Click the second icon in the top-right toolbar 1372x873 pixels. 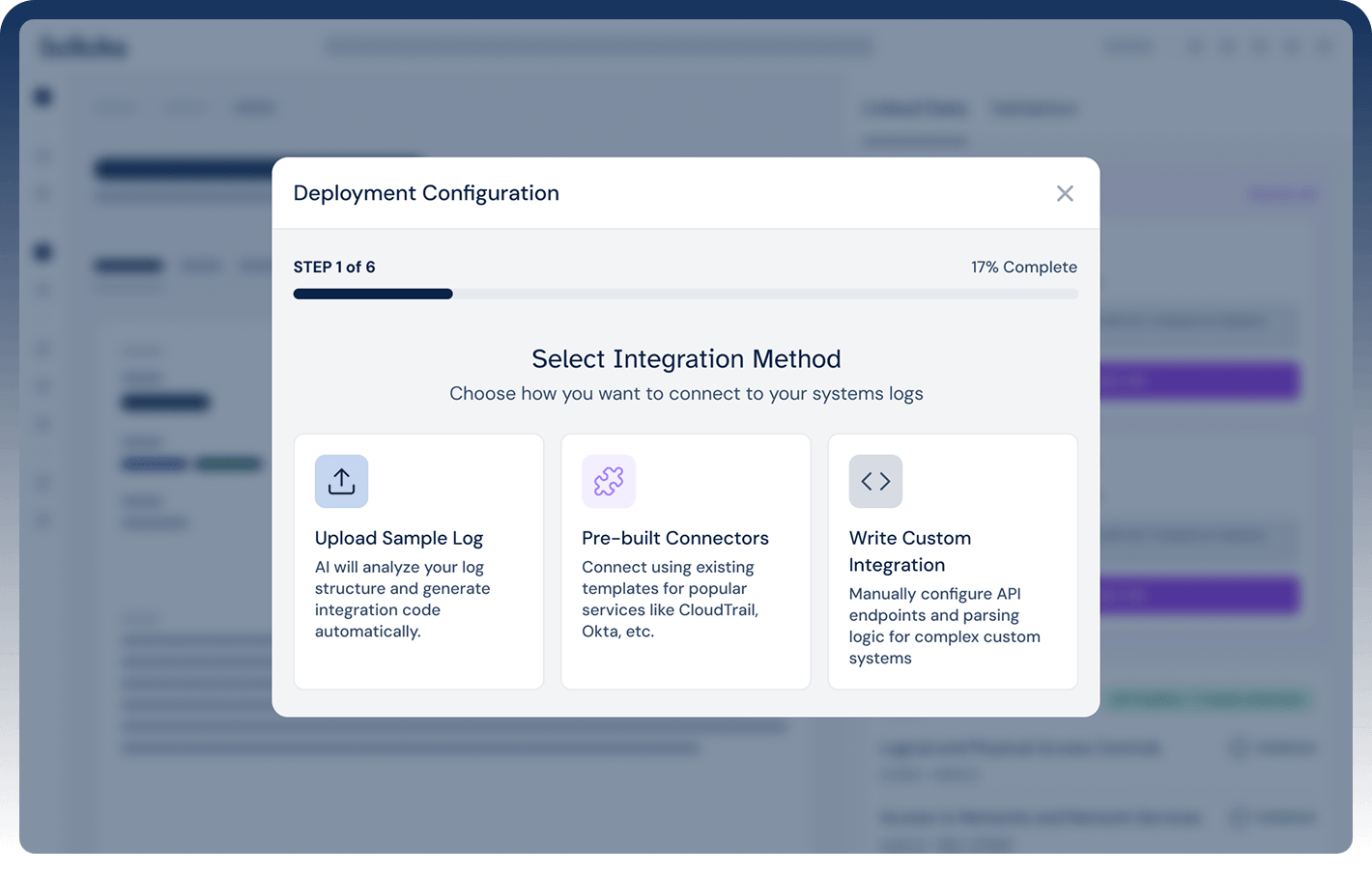tap(1226, 45)
